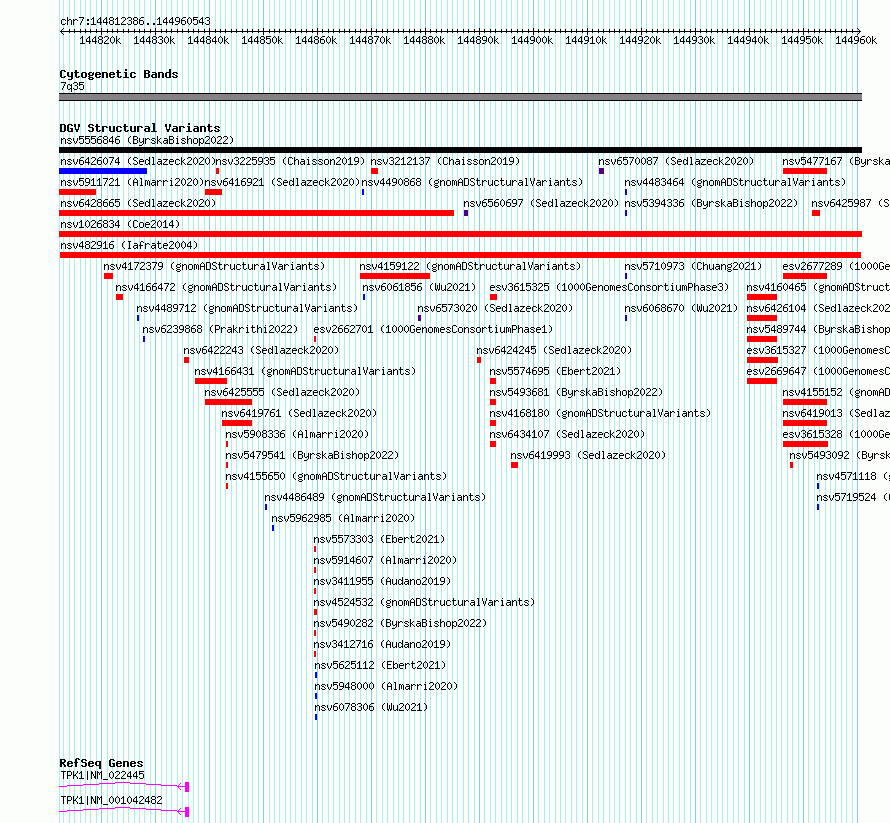The height and width of the screenshot is (823, 890).
Task: Open nsv6239868 (Prakrithi2022) label
Action: click(x=220, y=329)
